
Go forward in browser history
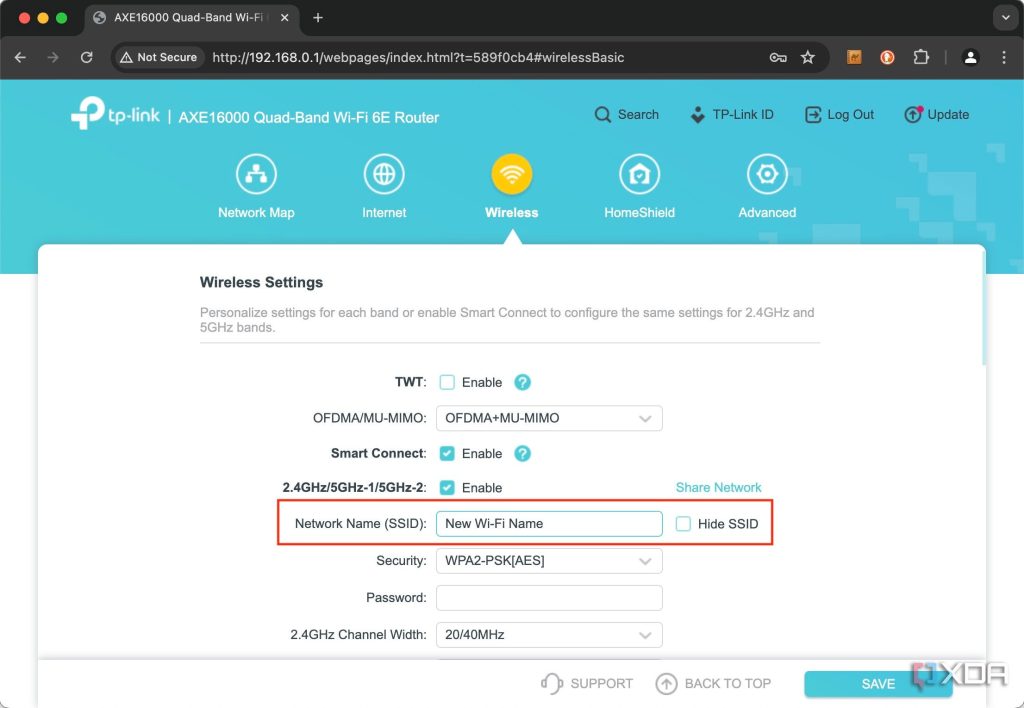point(53,57)
